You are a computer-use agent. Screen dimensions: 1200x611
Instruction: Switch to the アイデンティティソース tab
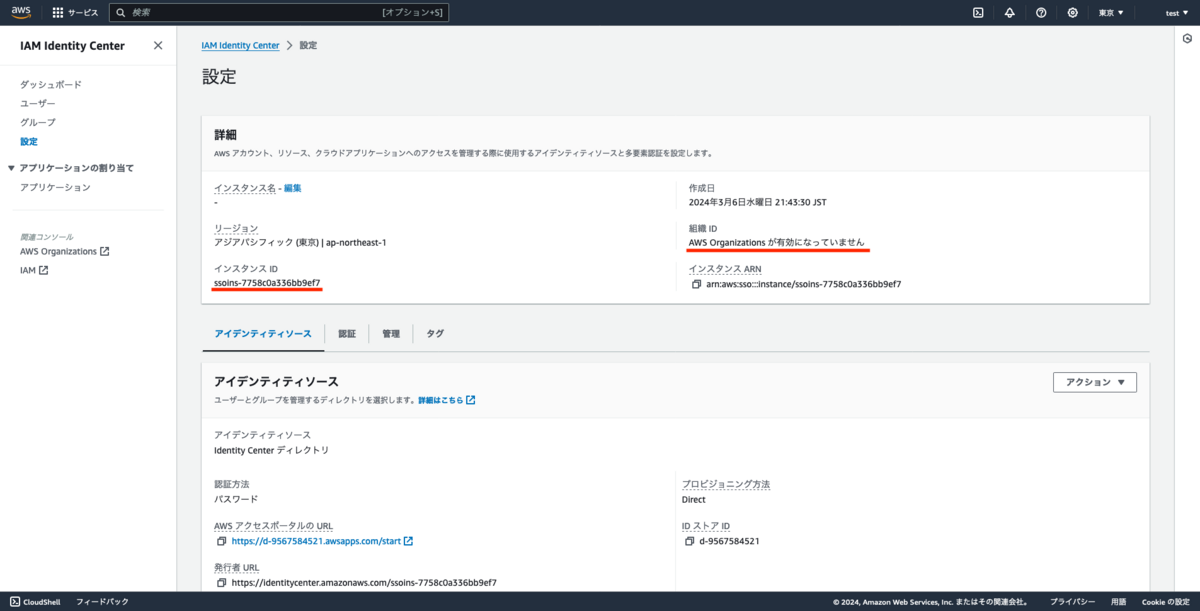click(263, 334)
